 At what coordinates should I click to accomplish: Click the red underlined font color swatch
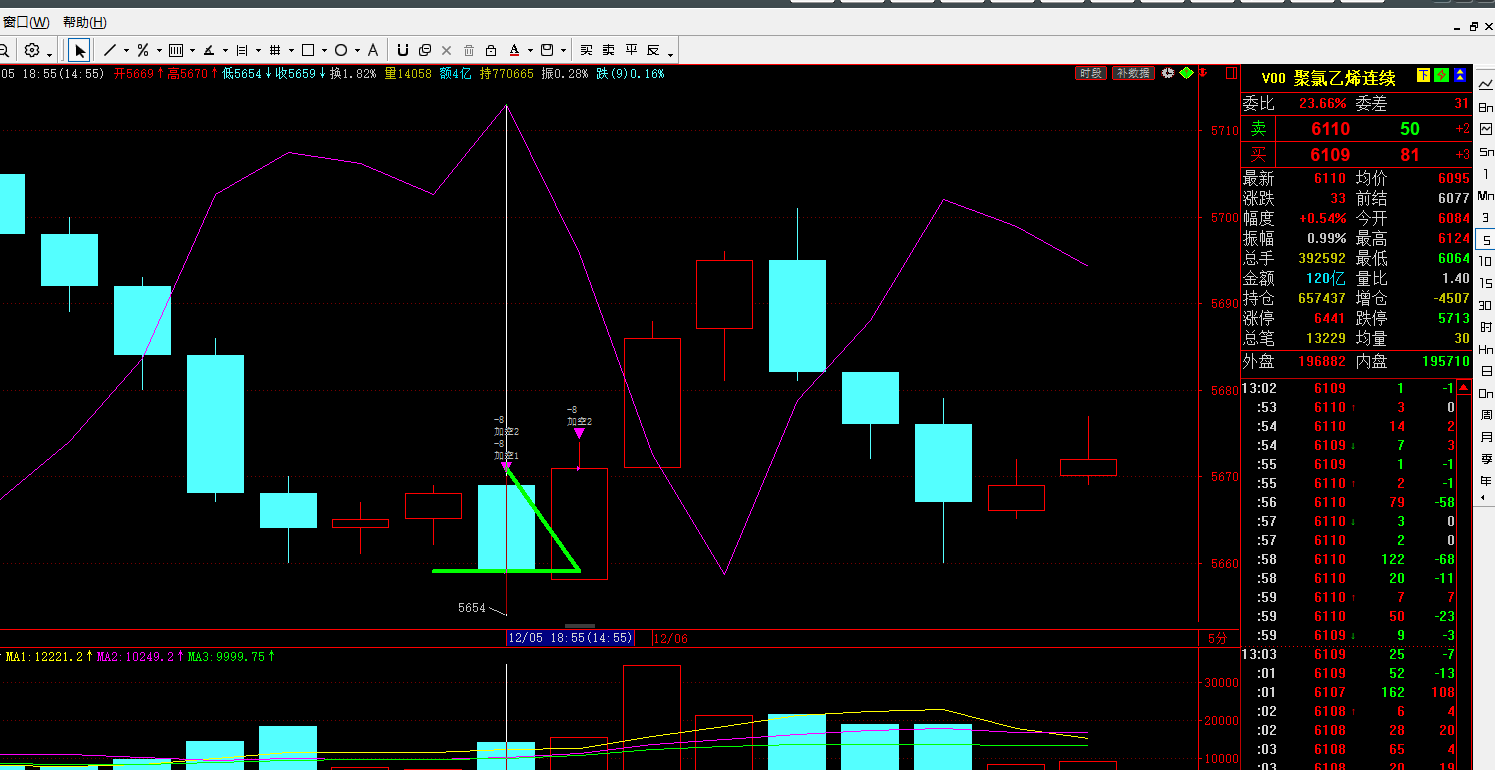(514, 50)
